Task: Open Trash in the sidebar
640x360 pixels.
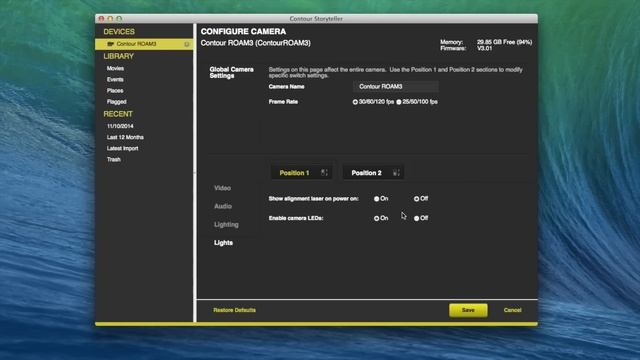Action: (x=113, y=160)
